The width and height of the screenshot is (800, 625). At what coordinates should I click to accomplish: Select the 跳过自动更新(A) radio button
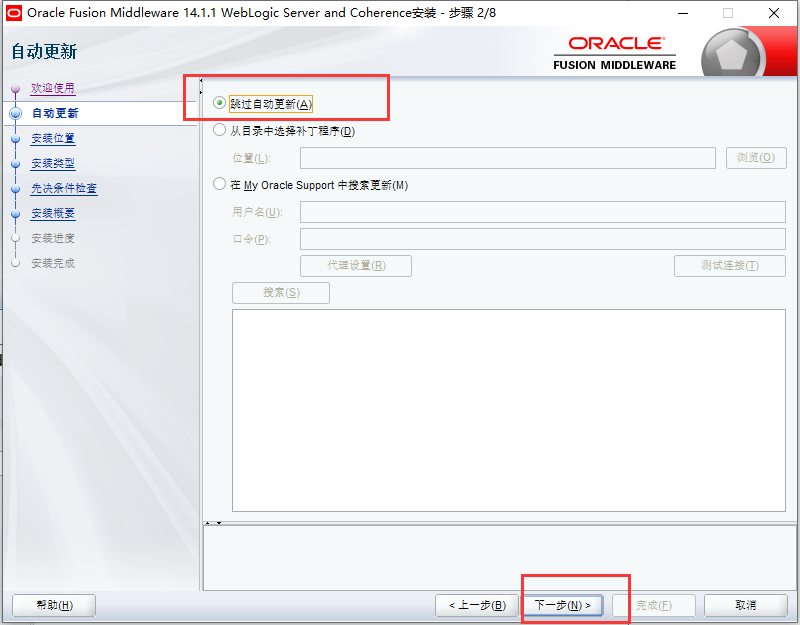click(219, 103)
